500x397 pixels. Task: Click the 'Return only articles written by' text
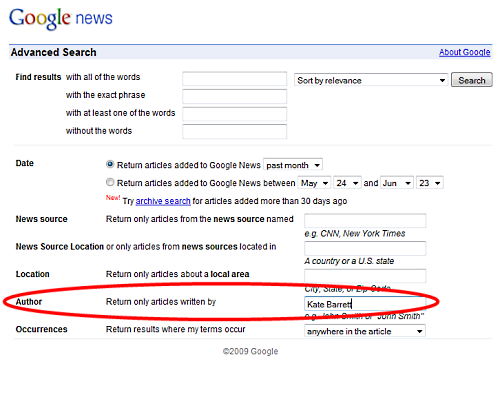(x=161, y=302)
